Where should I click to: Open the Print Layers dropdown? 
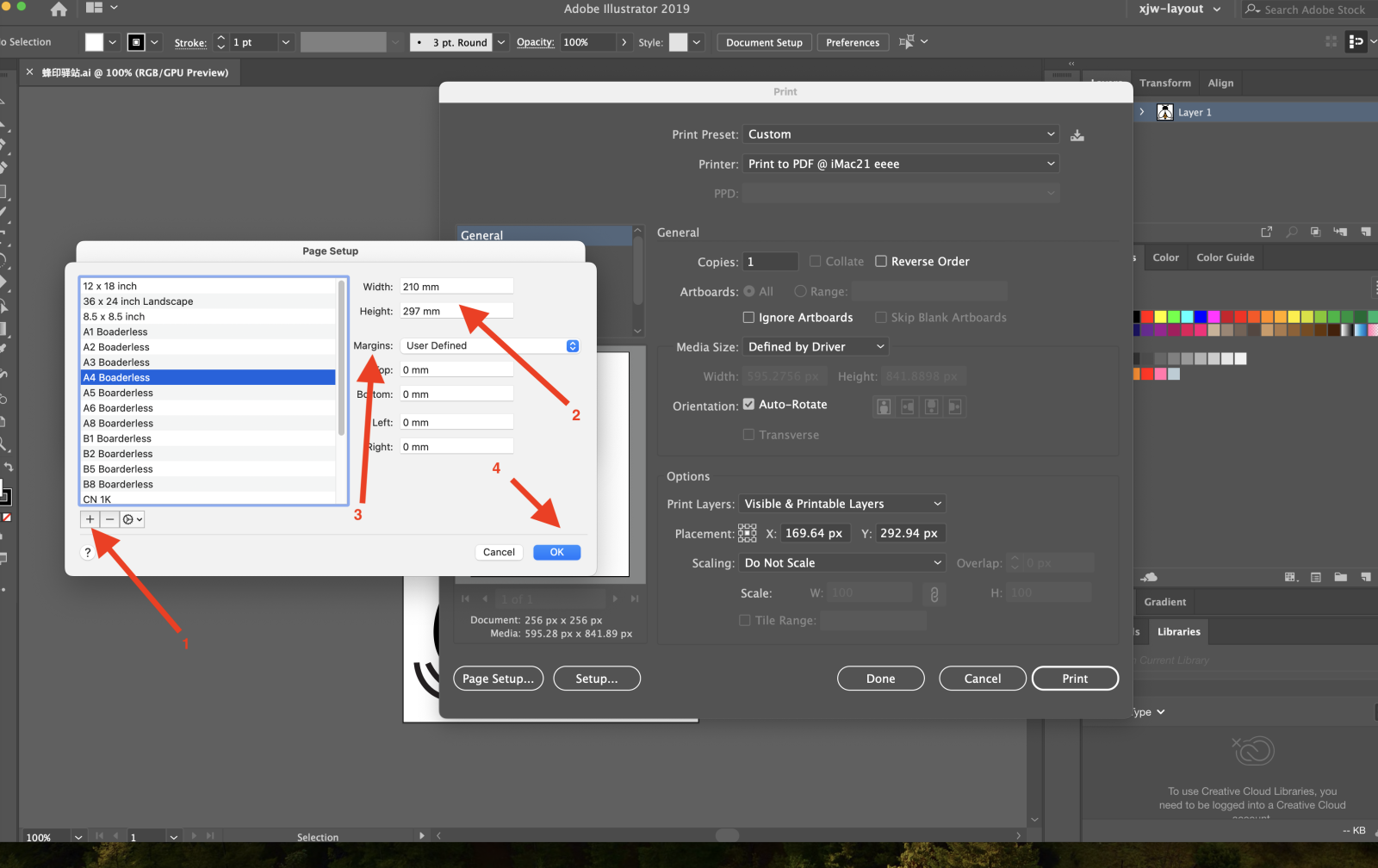(842, 504)
